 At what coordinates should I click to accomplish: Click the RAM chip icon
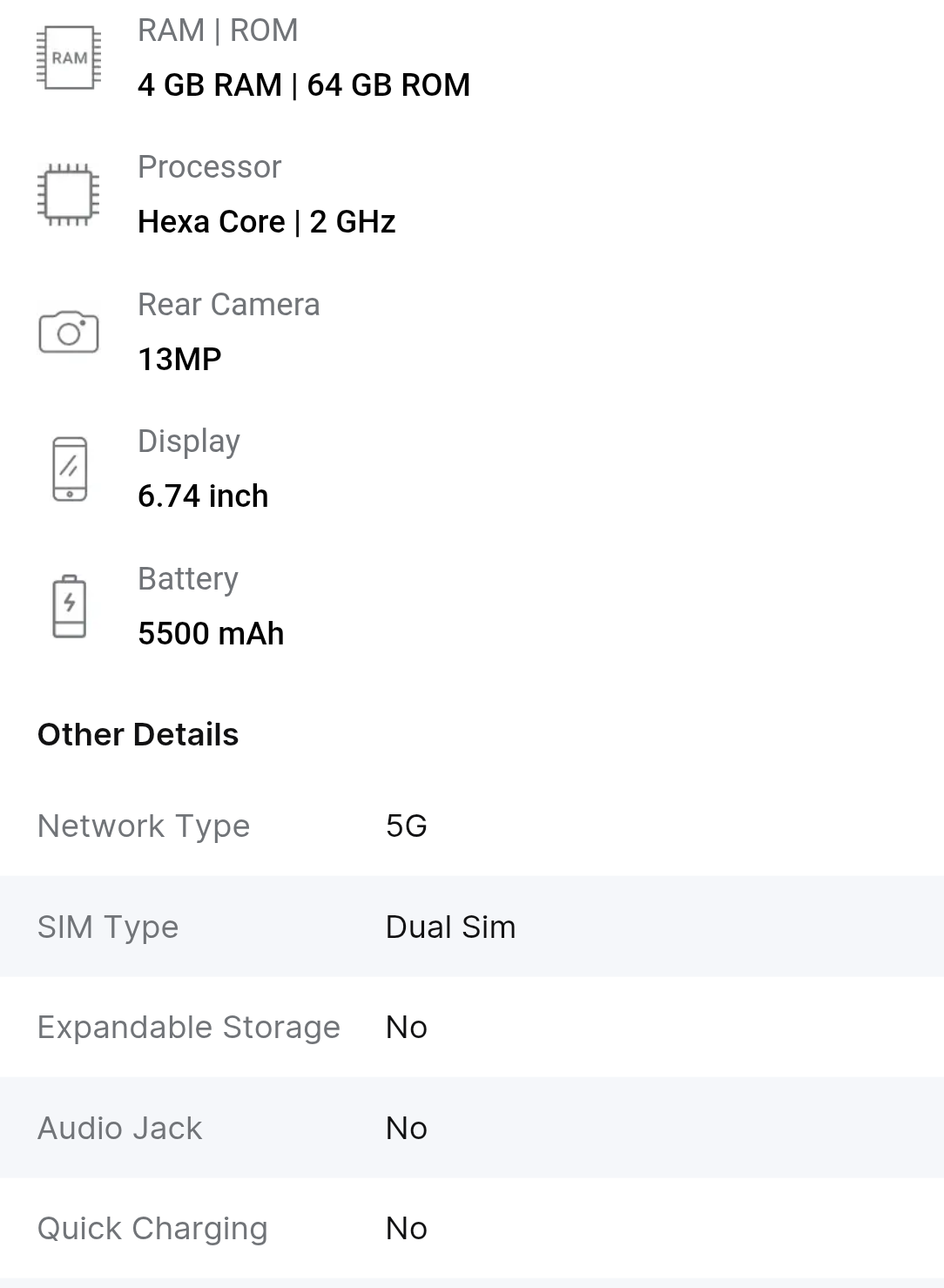point(69,57)
